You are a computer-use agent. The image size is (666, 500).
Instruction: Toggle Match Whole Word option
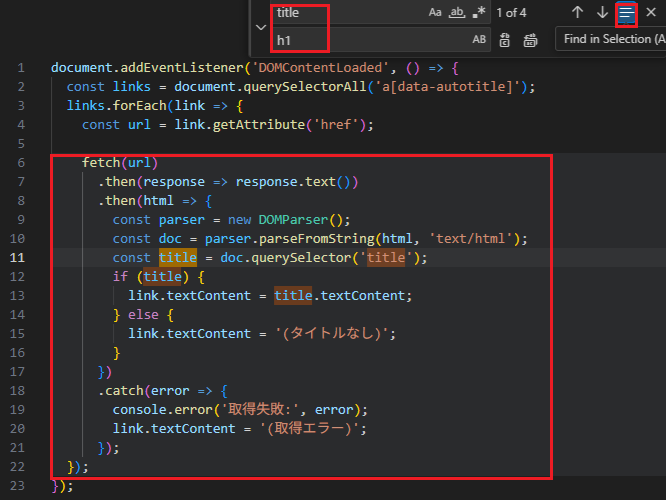tap(457, 13)
